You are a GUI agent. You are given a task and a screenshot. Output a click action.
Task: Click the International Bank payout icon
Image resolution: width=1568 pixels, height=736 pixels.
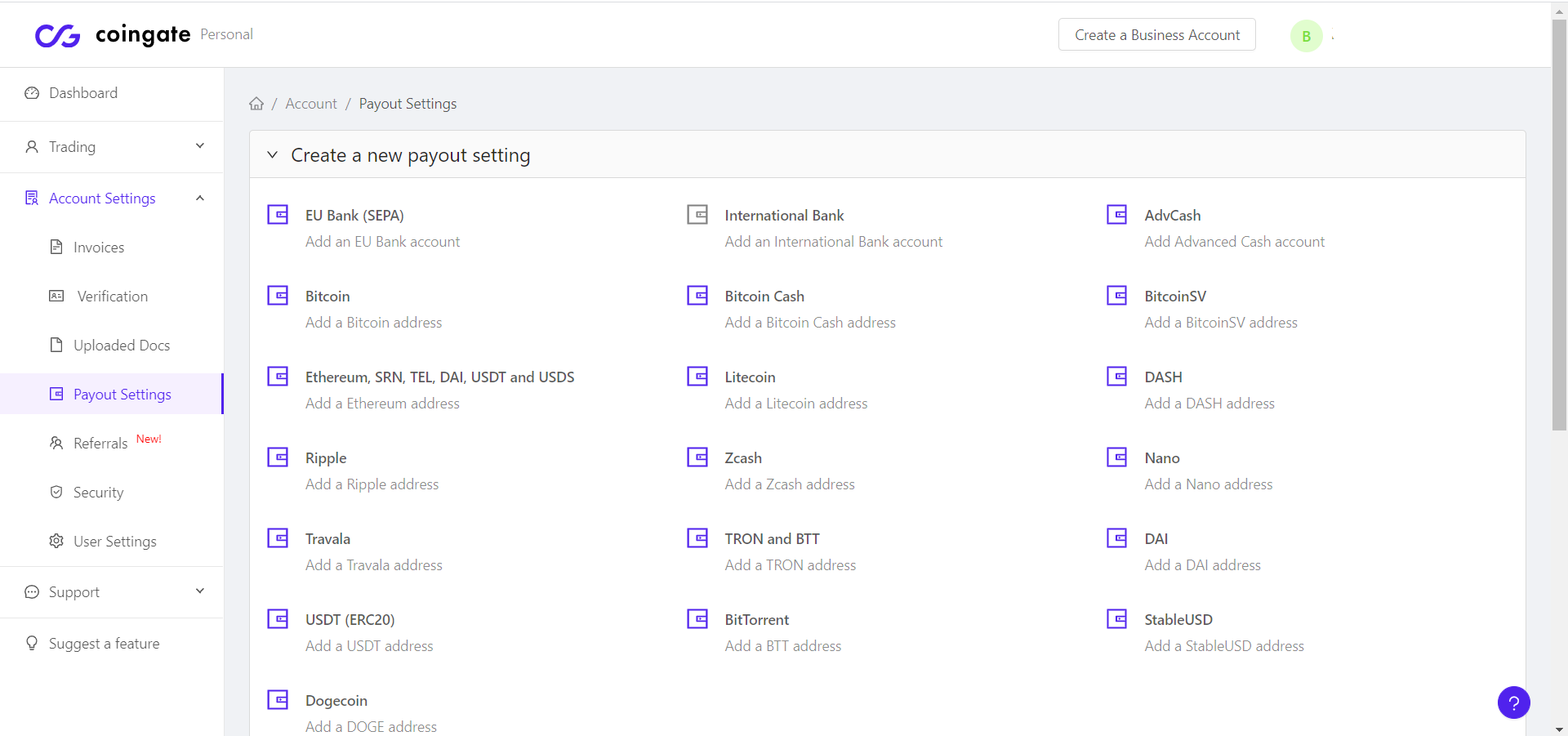[697, 215]
